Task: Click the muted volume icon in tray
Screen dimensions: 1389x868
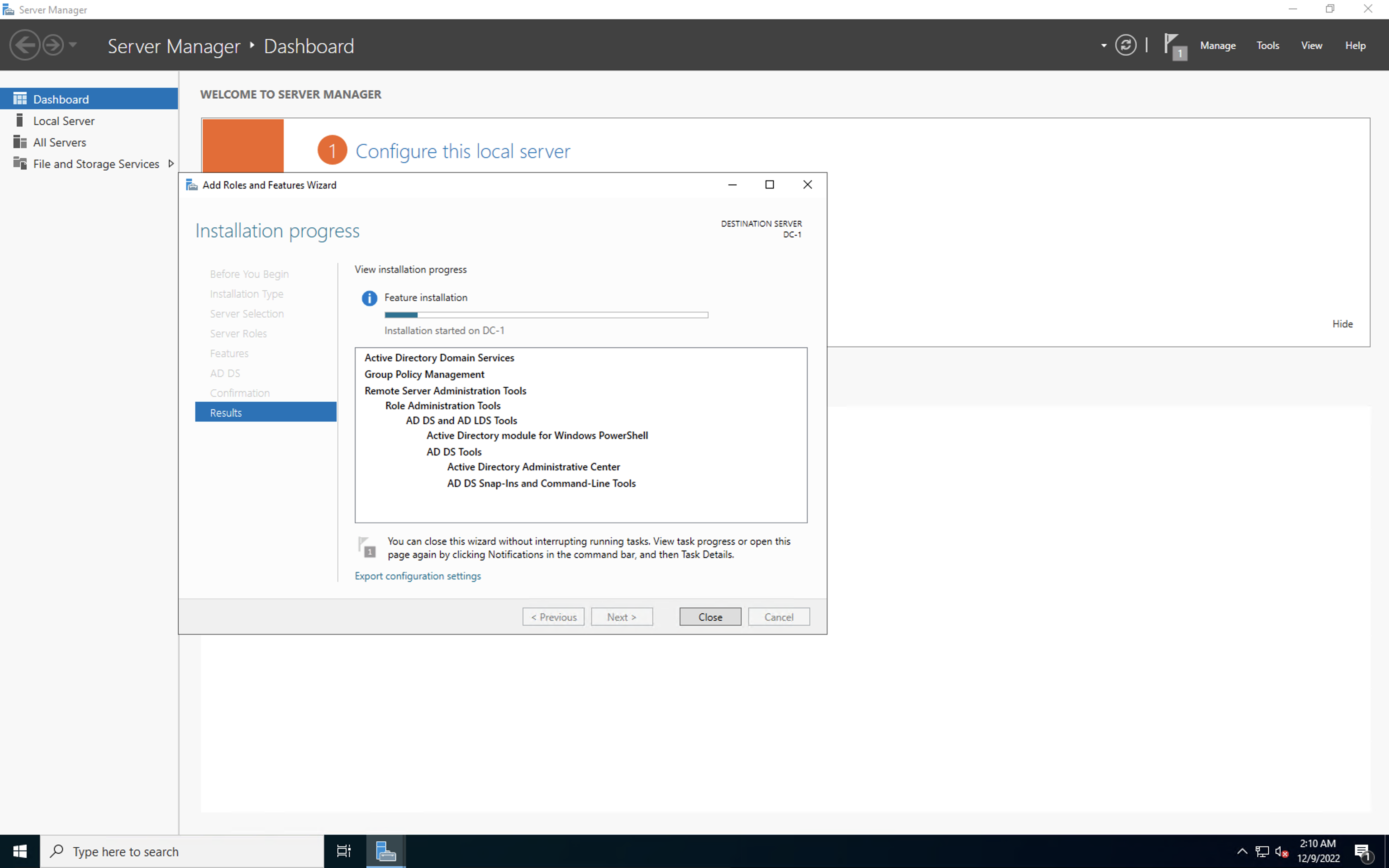Action: pos(1281,852)
